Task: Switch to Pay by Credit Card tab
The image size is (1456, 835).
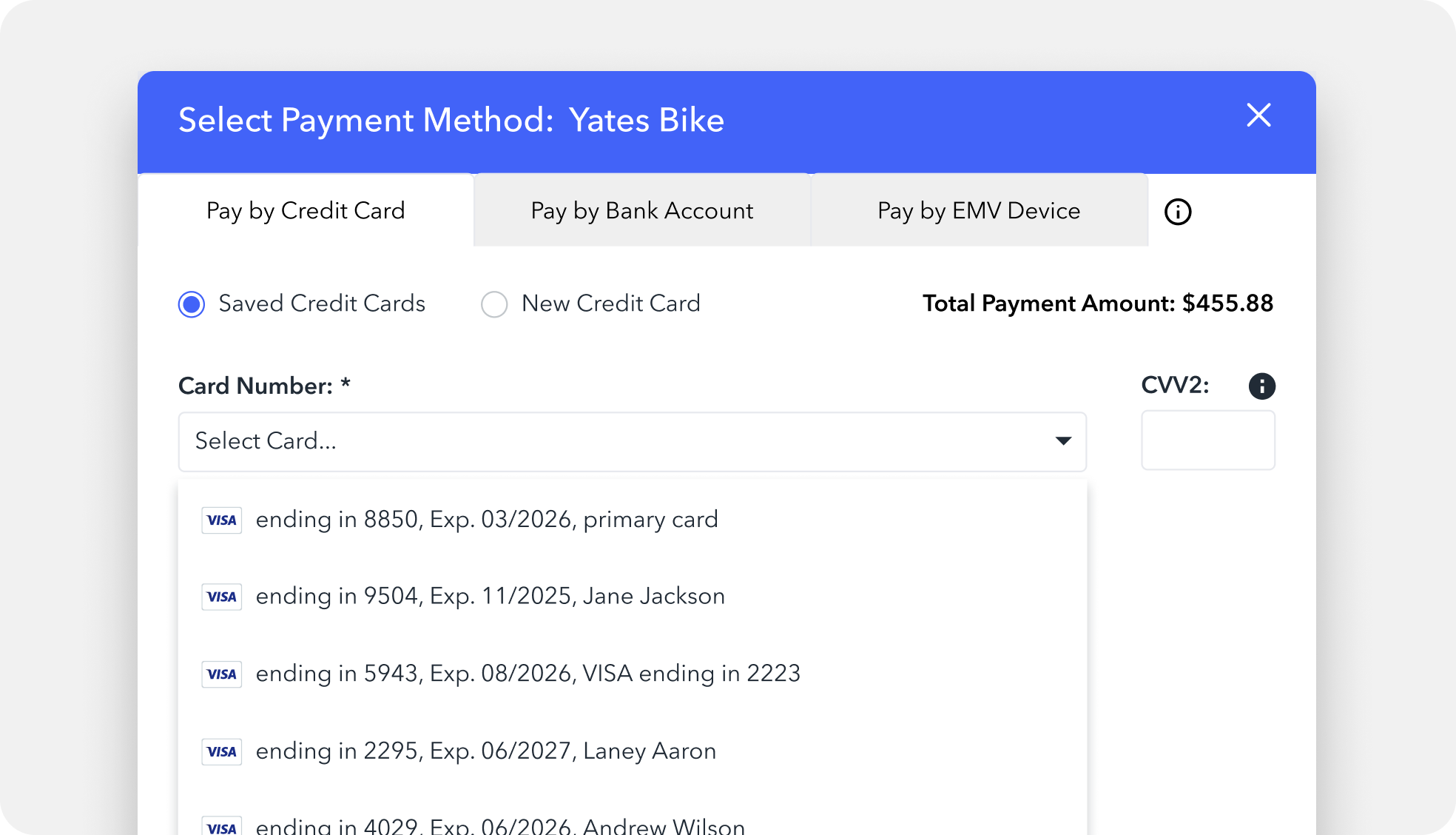Action: [306, 211]
